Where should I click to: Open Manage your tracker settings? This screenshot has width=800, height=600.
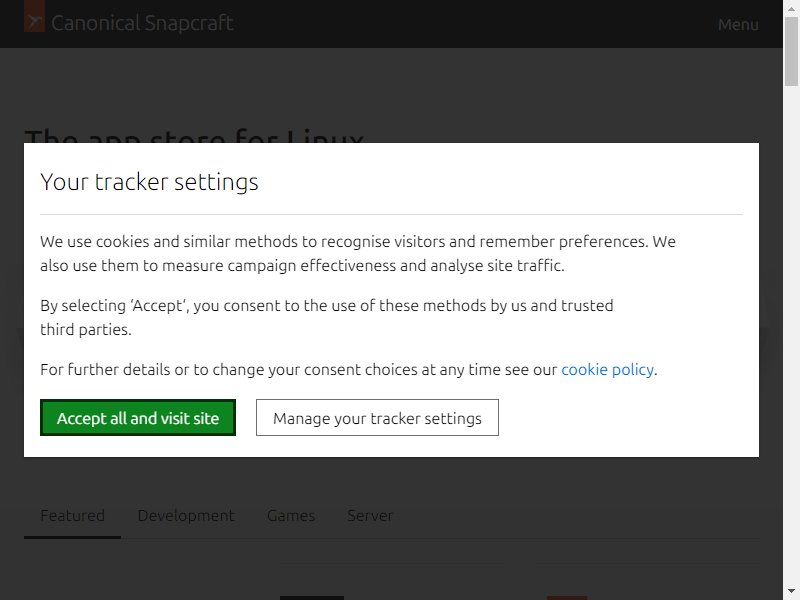tap(377, 417)
